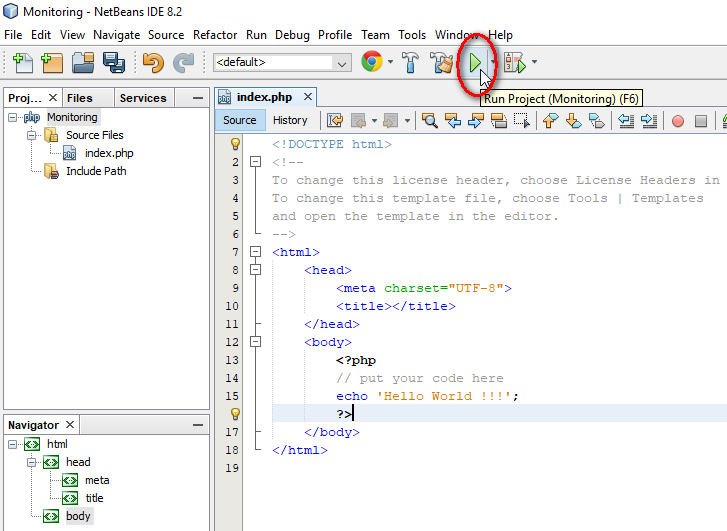Click Find Previous Occurrence icon
This screenshot has width=727, height=531.
click(x=453, y=121)
